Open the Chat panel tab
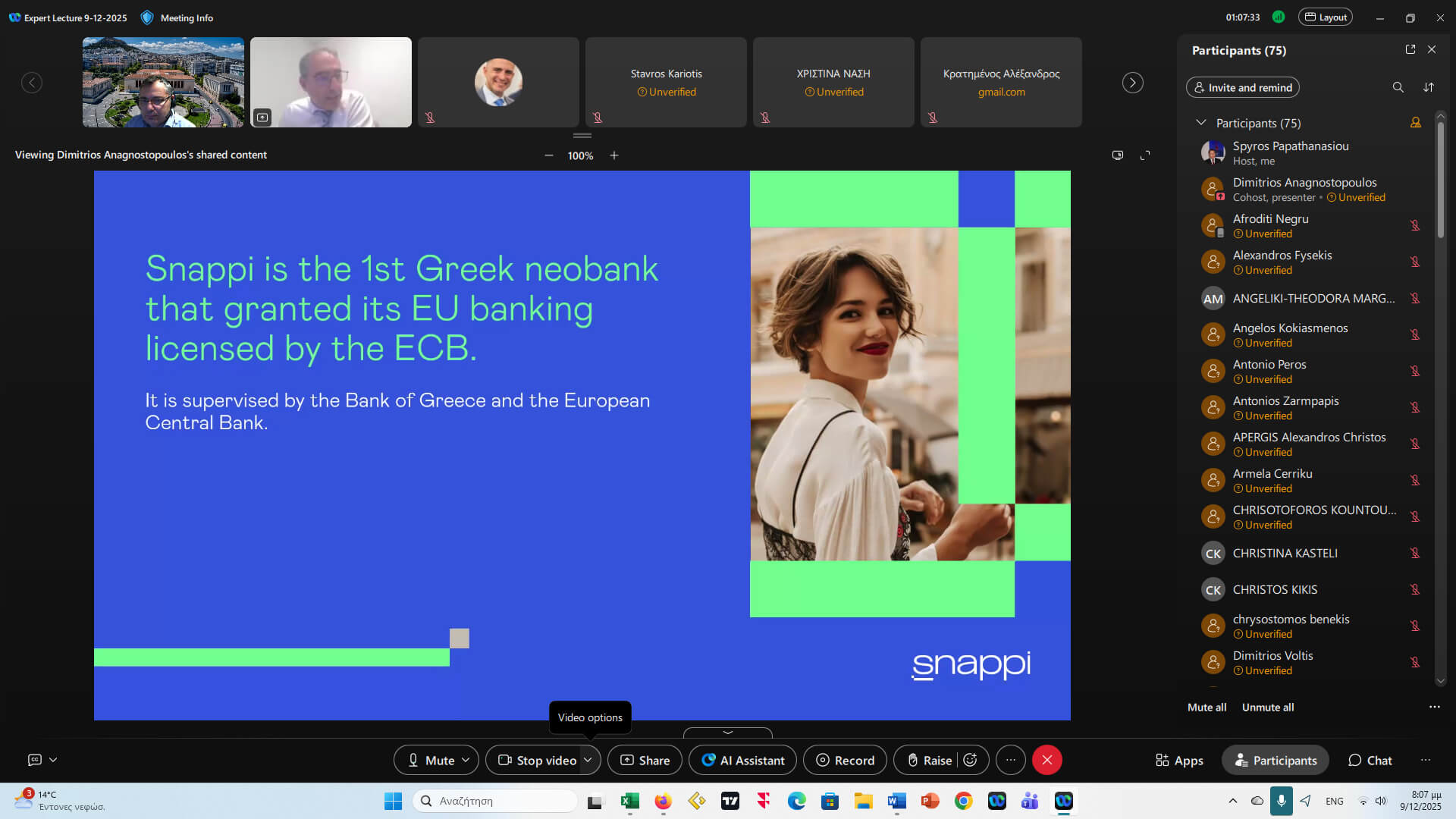 click(x=1370, y=760)
